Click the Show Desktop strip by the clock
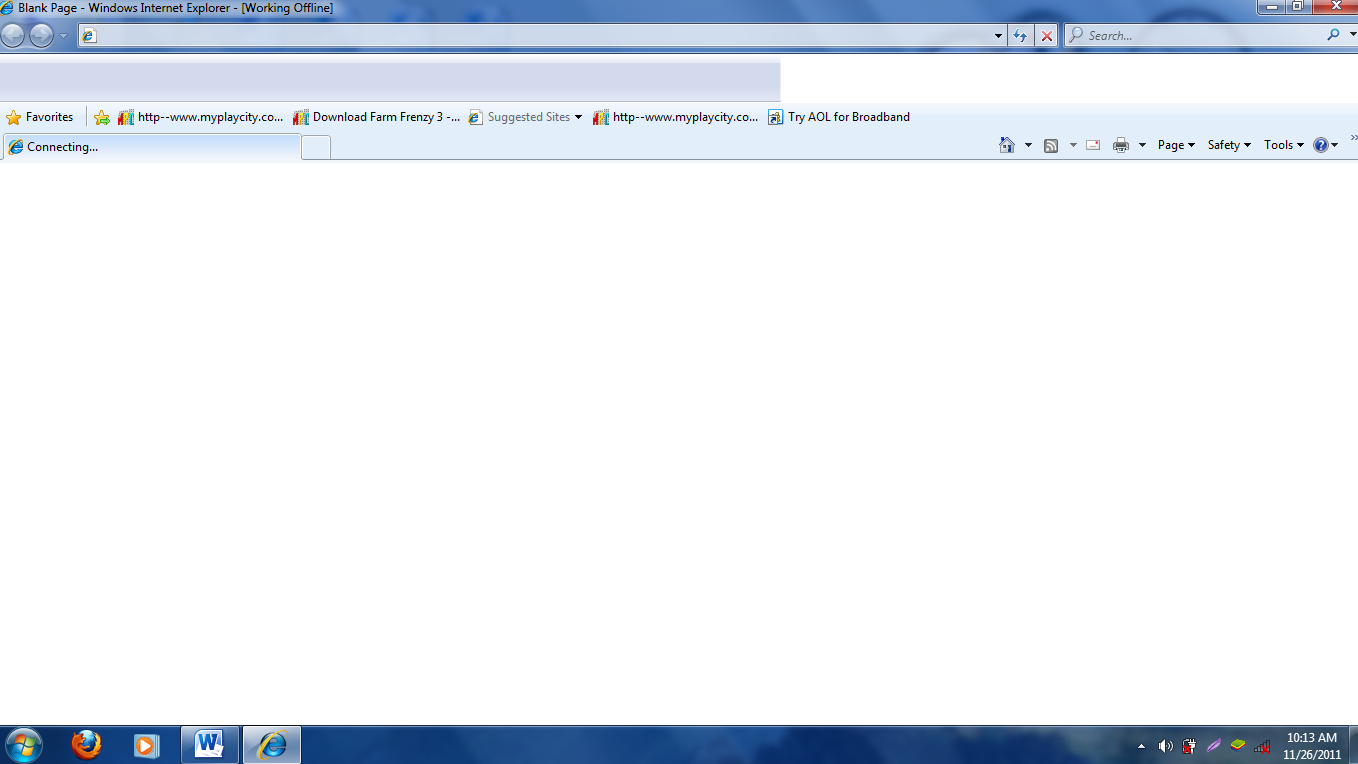 coord(1352,745)
